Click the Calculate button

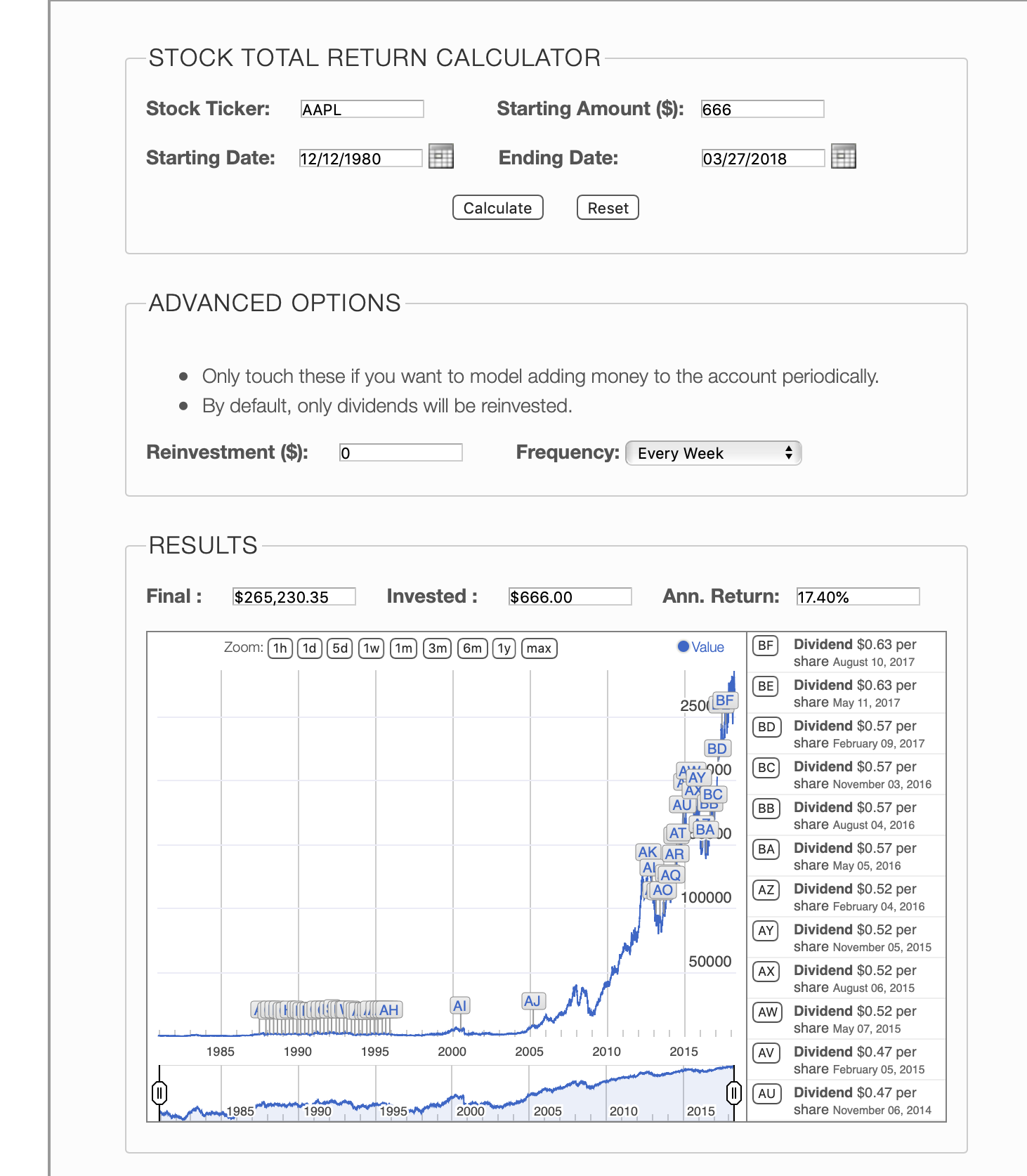click(x=498, y=208)
